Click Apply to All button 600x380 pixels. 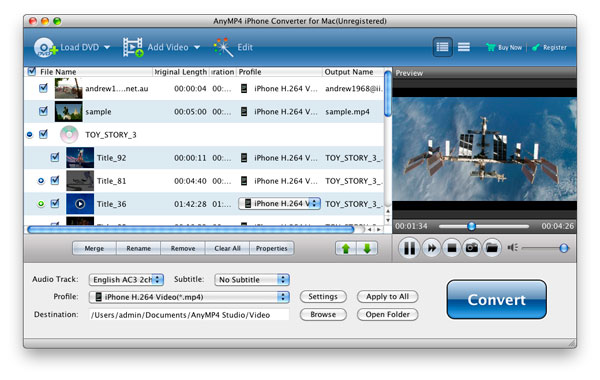[387, 297]
